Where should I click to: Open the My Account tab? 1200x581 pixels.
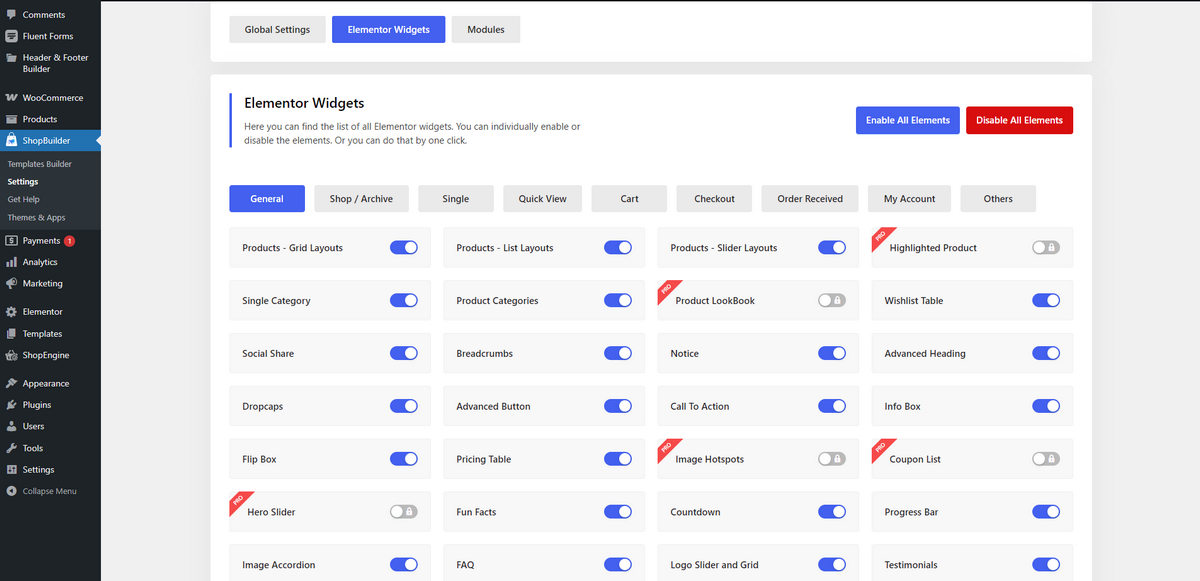coord(910,199)
